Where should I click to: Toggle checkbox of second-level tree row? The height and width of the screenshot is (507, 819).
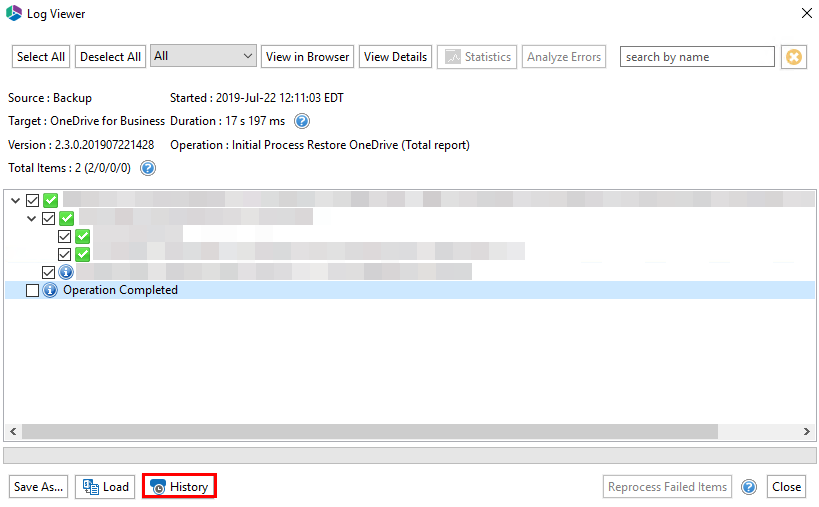49,218
